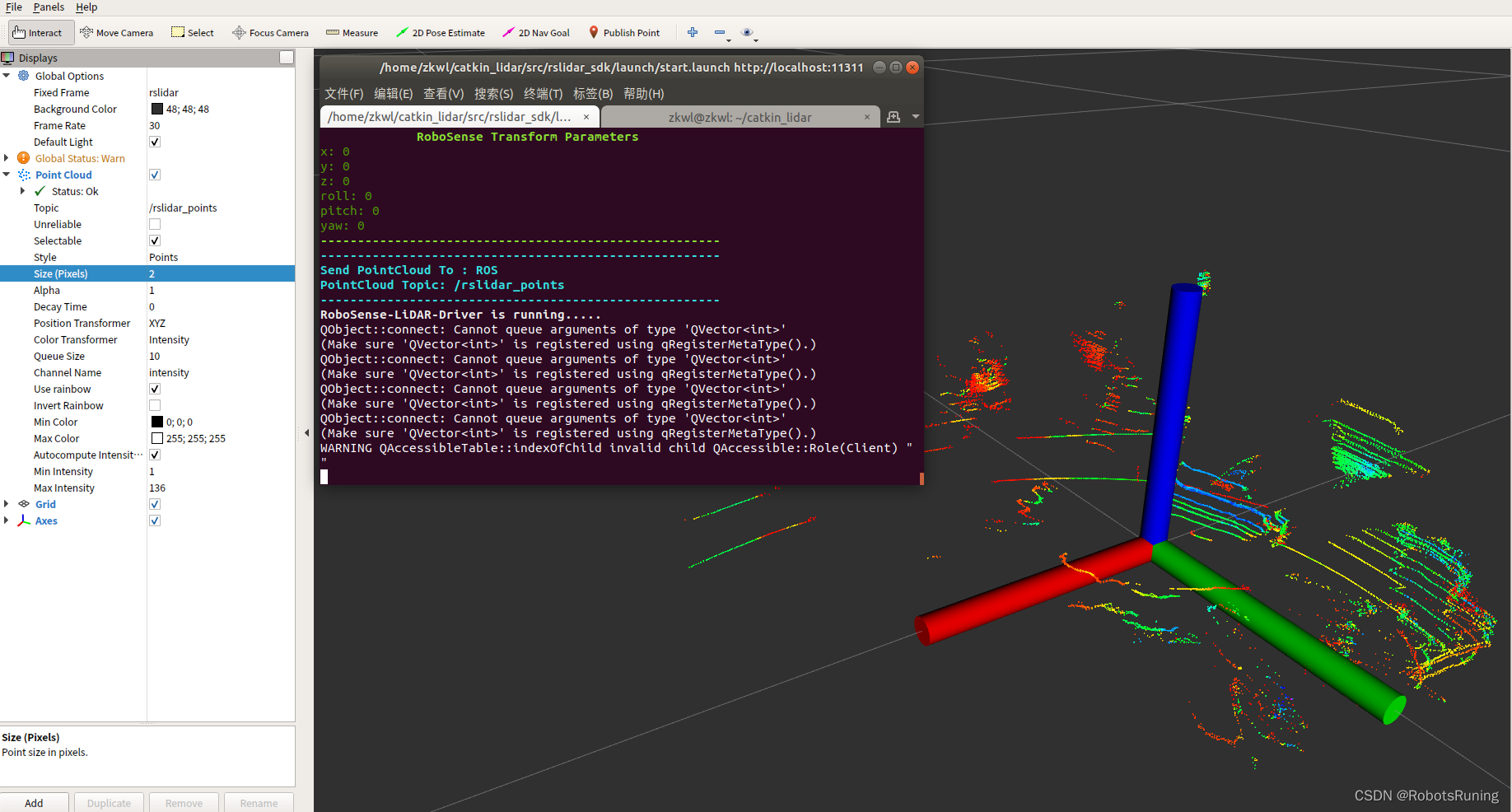Open the eye view options icon
1512x812 pixels.
coord(748,33)
